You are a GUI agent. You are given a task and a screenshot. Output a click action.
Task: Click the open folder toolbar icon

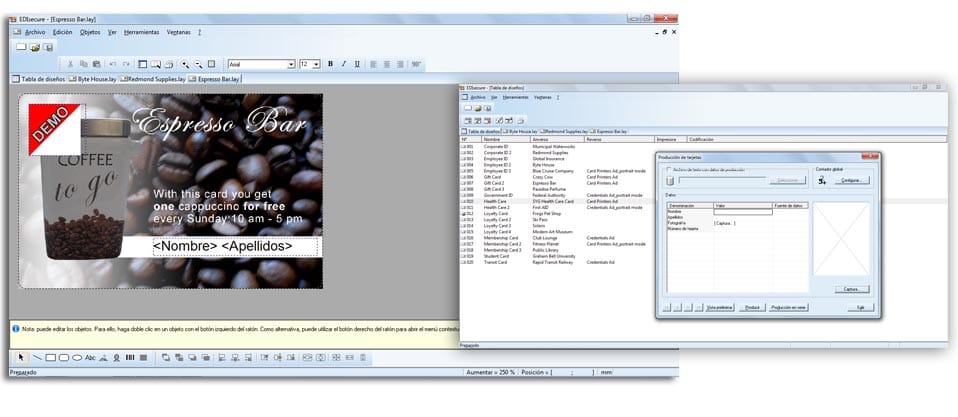pos(34,47)
